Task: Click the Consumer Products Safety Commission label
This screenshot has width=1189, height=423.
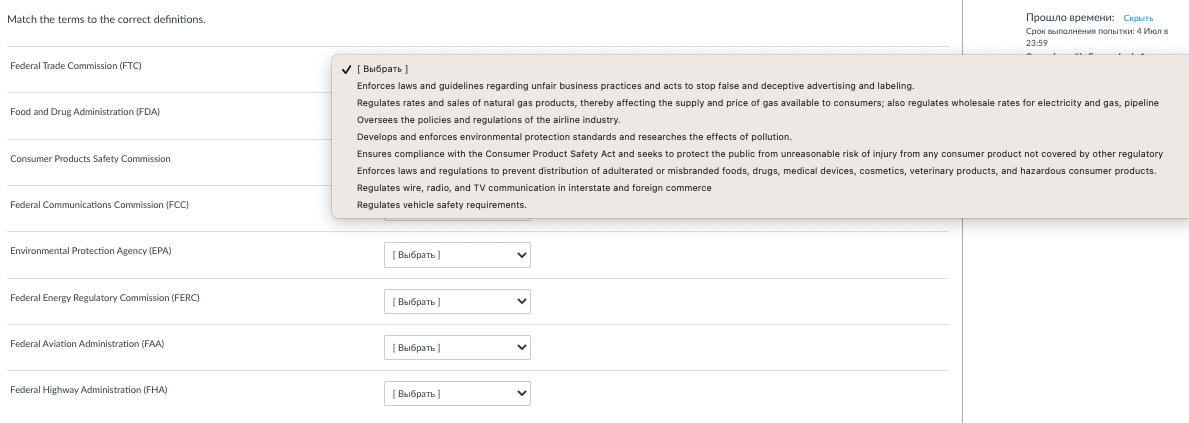Action: [x=90, y=159]
